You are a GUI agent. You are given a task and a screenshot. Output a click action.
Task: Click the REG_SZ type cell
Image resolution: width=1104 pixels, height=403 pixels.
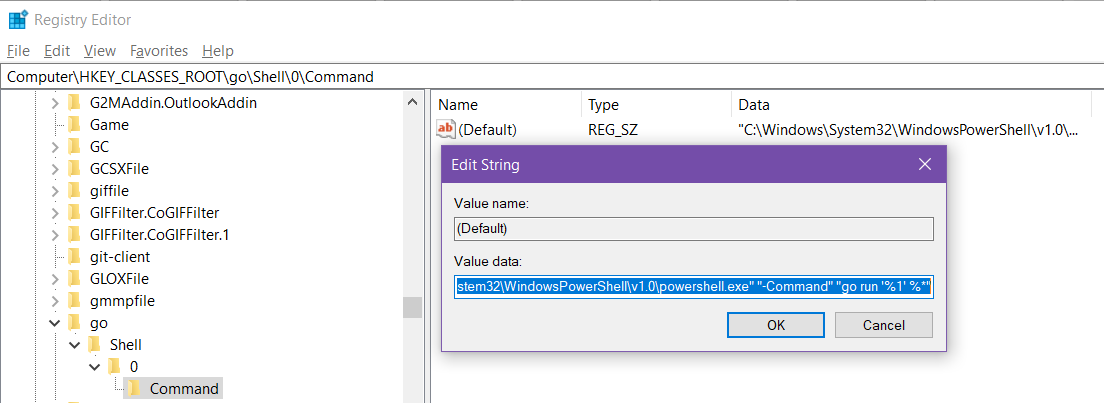(x=613, y=130)
